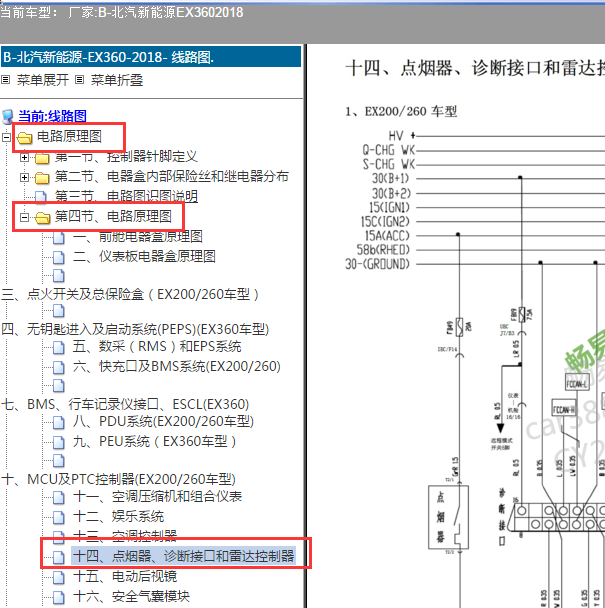Click the FCCAN-H label box in diagram
The height and width of the screenshot is (608, 605).
[x=565, y=409]
